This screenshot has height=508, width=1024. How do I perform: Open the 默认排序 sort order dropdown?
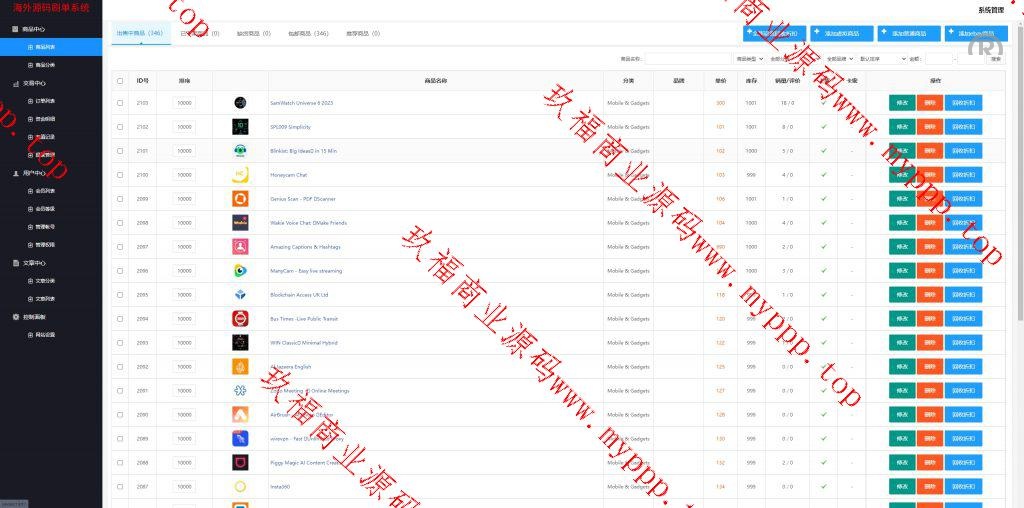pyautogui.click(x=882, y=59)
